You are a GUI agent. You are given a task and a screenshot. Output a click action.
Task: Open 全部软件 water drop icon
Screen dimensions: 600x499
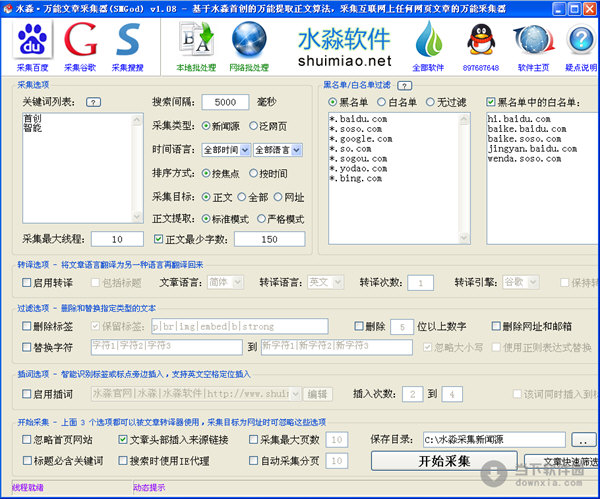pos(428,46)
